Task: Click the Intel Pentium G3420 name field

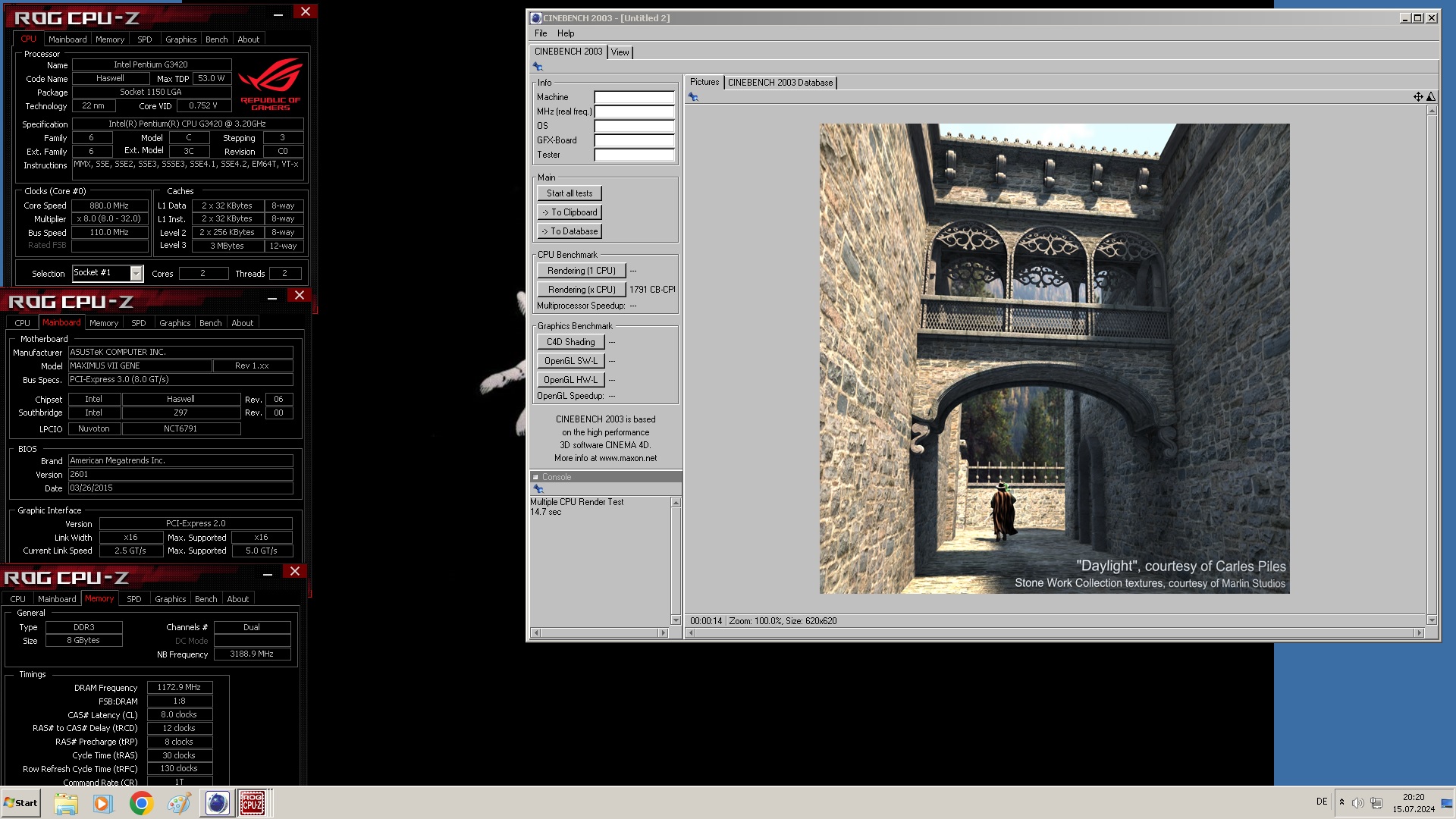Action: [151, 65]
